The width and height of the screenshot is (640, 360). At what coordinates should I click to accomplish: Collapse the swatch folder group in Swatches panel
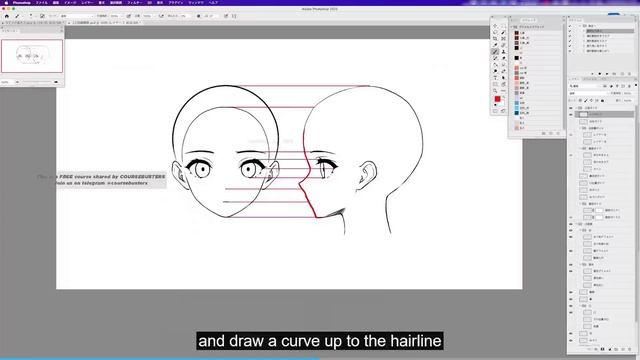(511, 27)
